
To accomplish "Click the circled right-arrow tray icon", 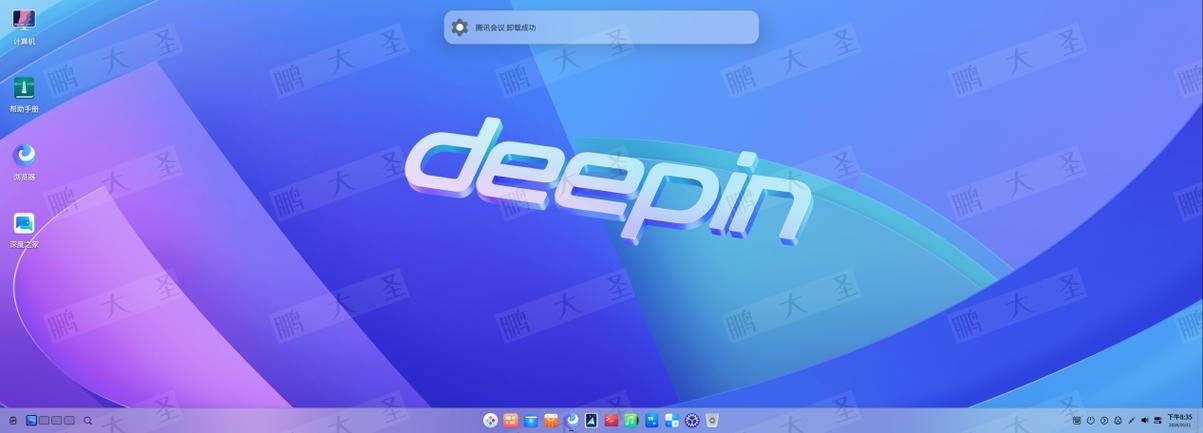I will [x=1104, y=421].
